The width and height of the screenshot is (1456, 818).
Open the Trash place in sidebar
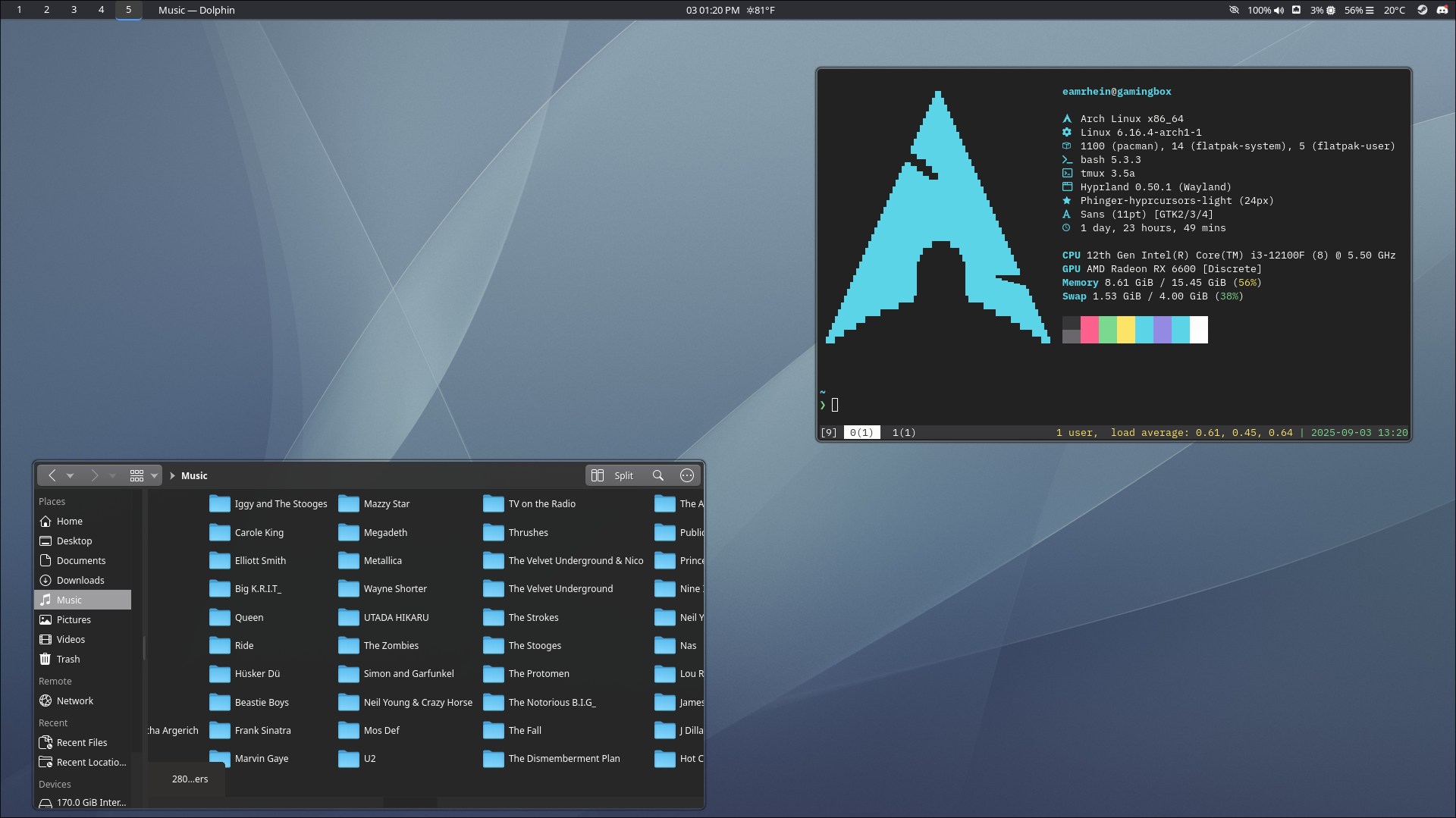point(67,660)
